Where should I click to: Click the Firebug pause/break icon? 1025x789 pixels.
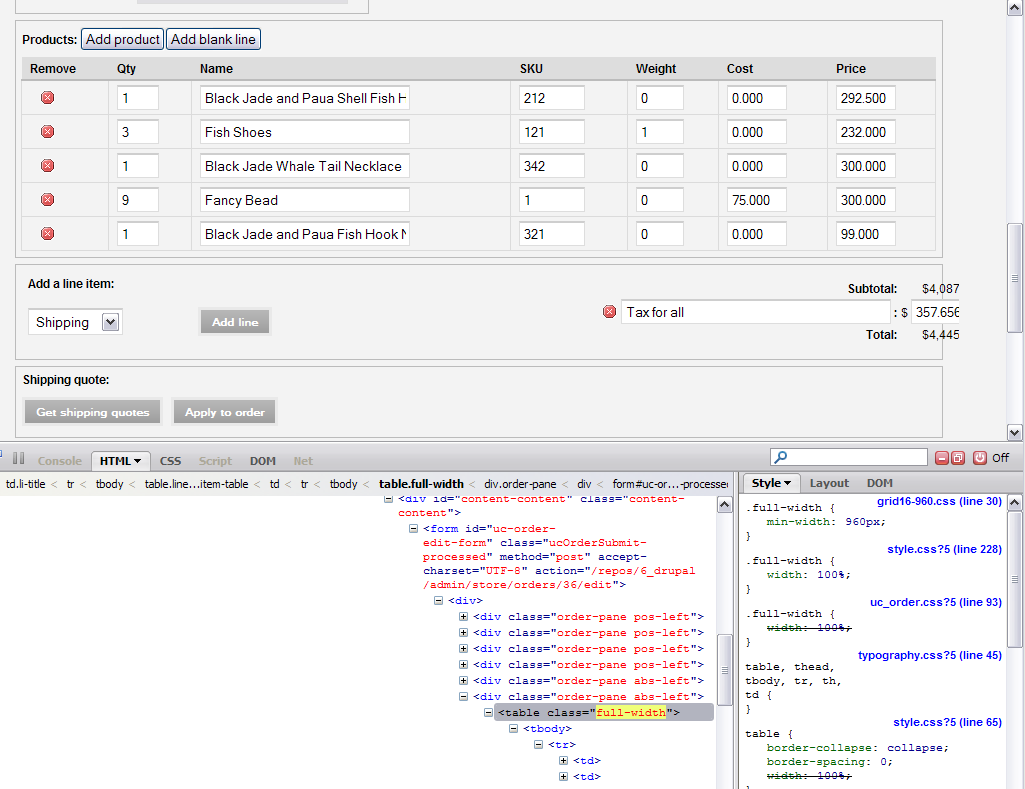coord(18,459)
